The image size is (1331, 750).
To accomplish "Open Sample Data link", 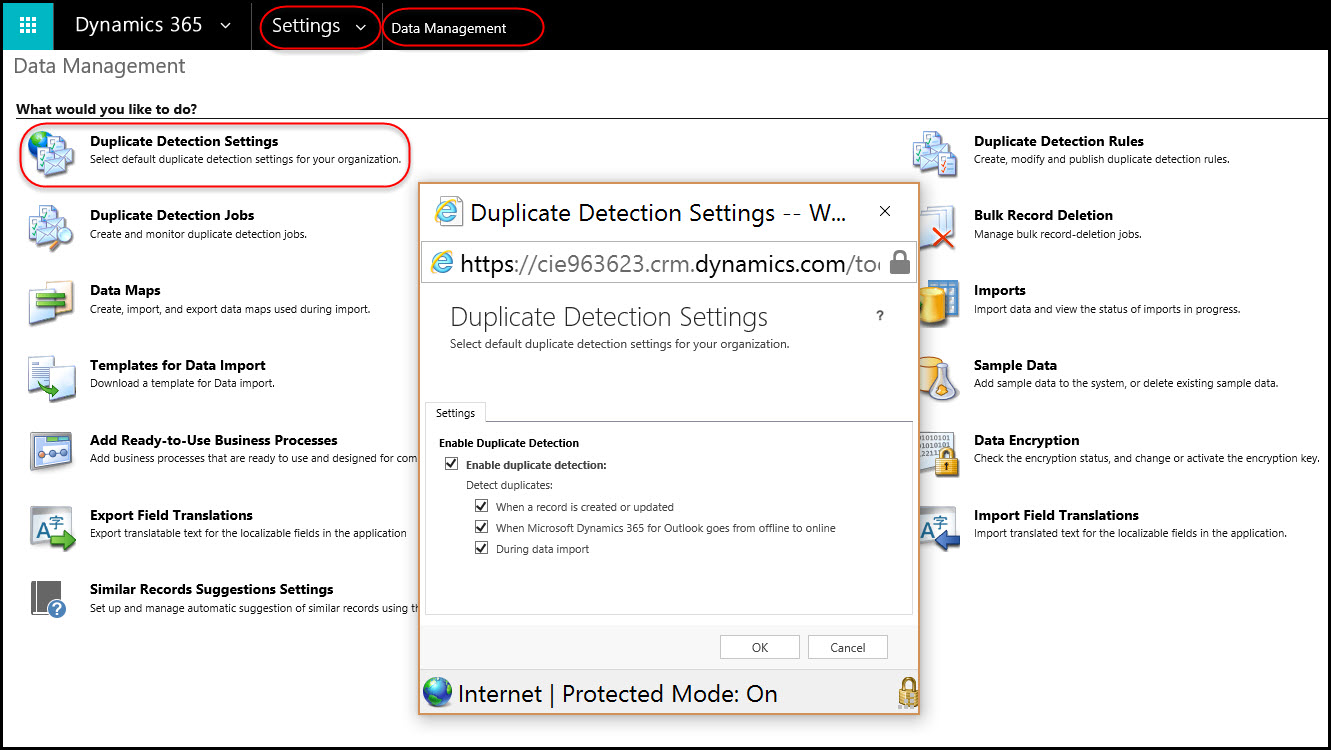I will pyautogui.click(x=1015, y=365).
